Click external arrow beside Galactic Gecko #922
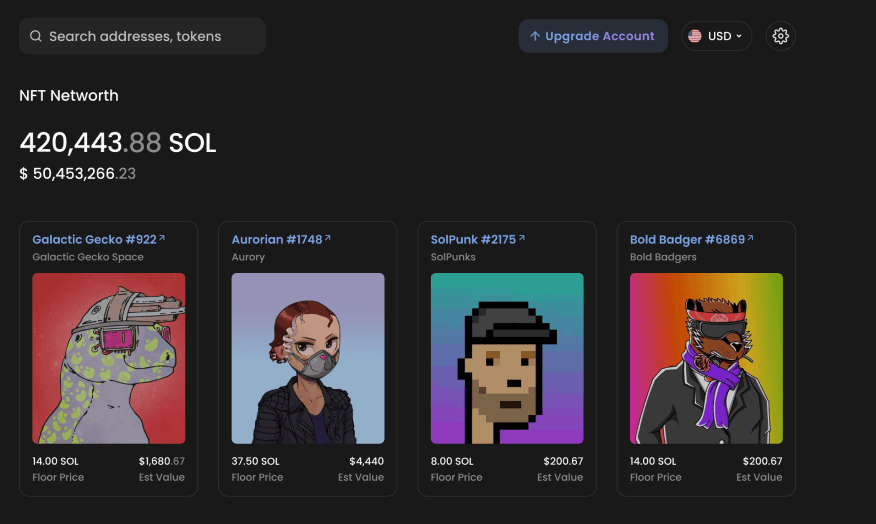The image size is (876, 524). 162,237
